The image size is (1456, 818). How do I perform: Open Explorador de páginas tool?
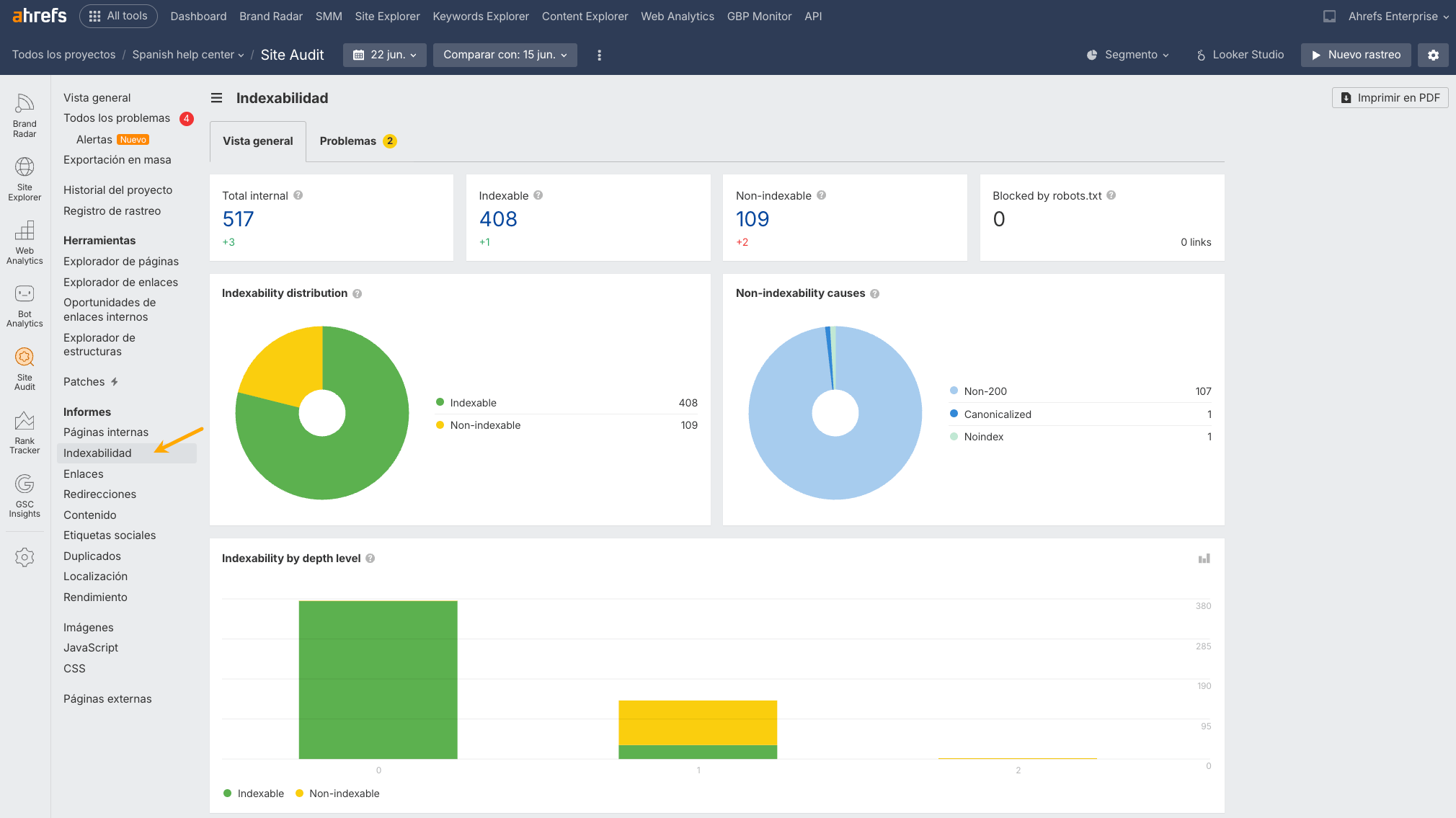(121, 262)
